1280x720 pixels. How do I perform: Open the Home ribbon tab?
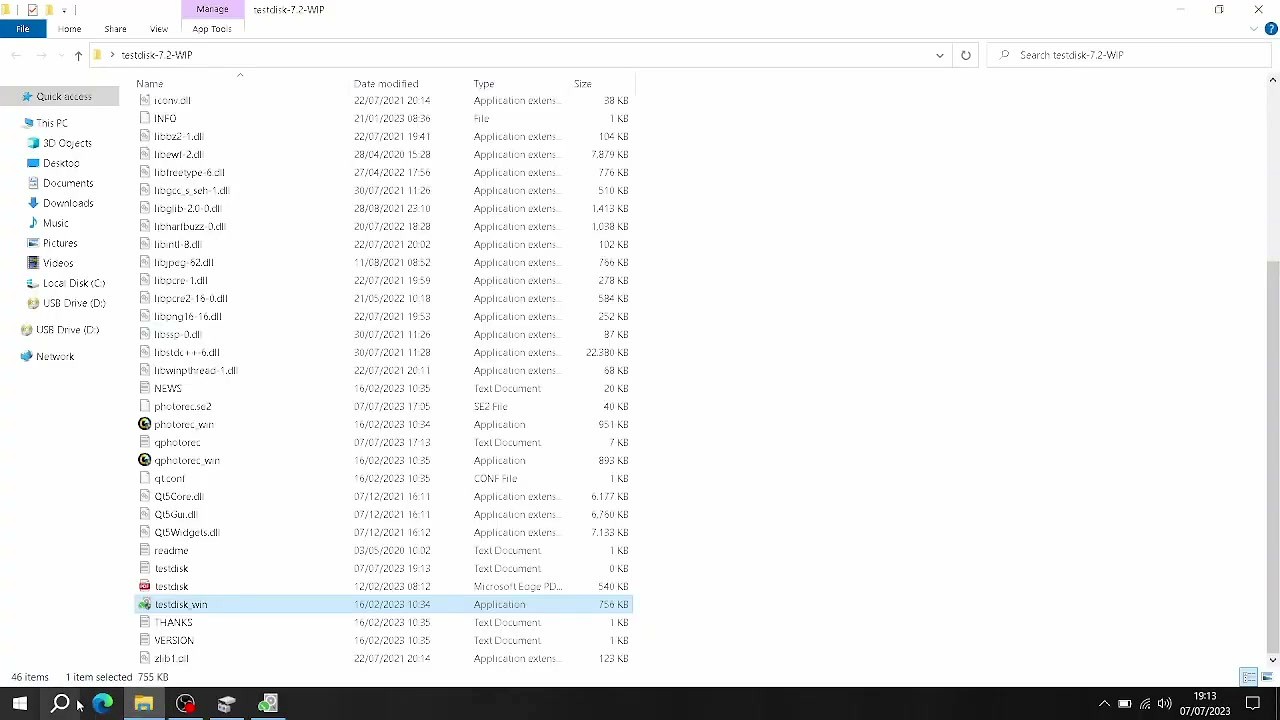click(69, 29)
